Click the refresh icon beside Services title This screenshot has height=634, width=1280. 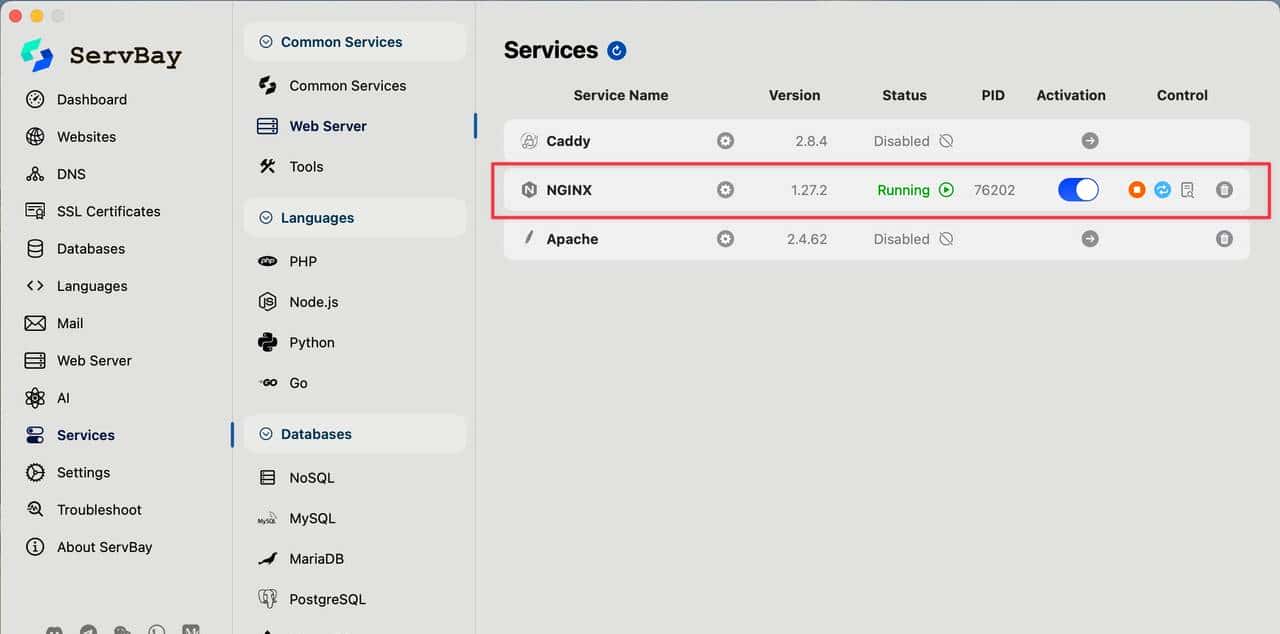(x=617, y=51)
